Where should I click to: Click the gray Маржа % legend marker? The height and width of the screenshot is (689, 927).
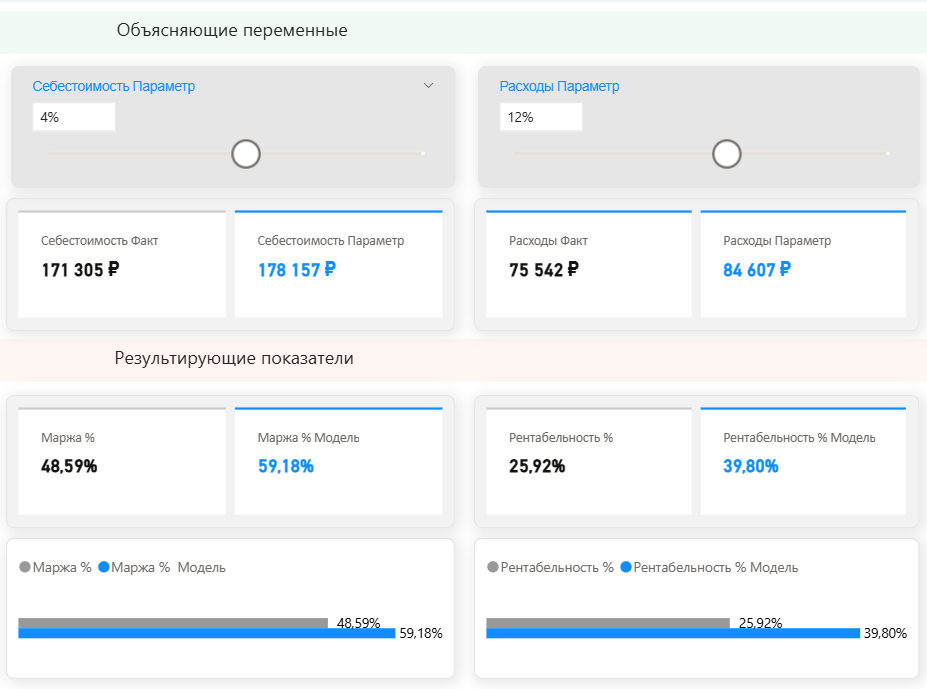coord(25,567)
